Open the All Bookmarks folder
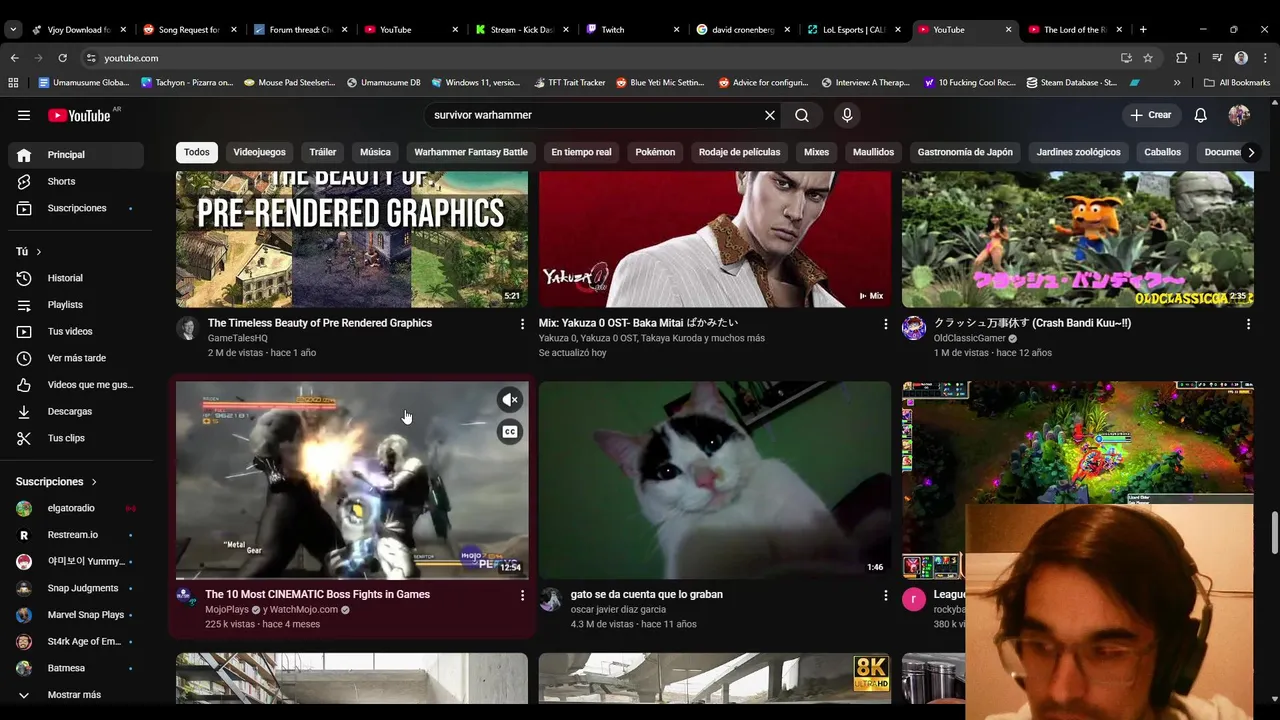Image resolution: width=1280 pixels, height=720 pixels. click(1237, 83)
